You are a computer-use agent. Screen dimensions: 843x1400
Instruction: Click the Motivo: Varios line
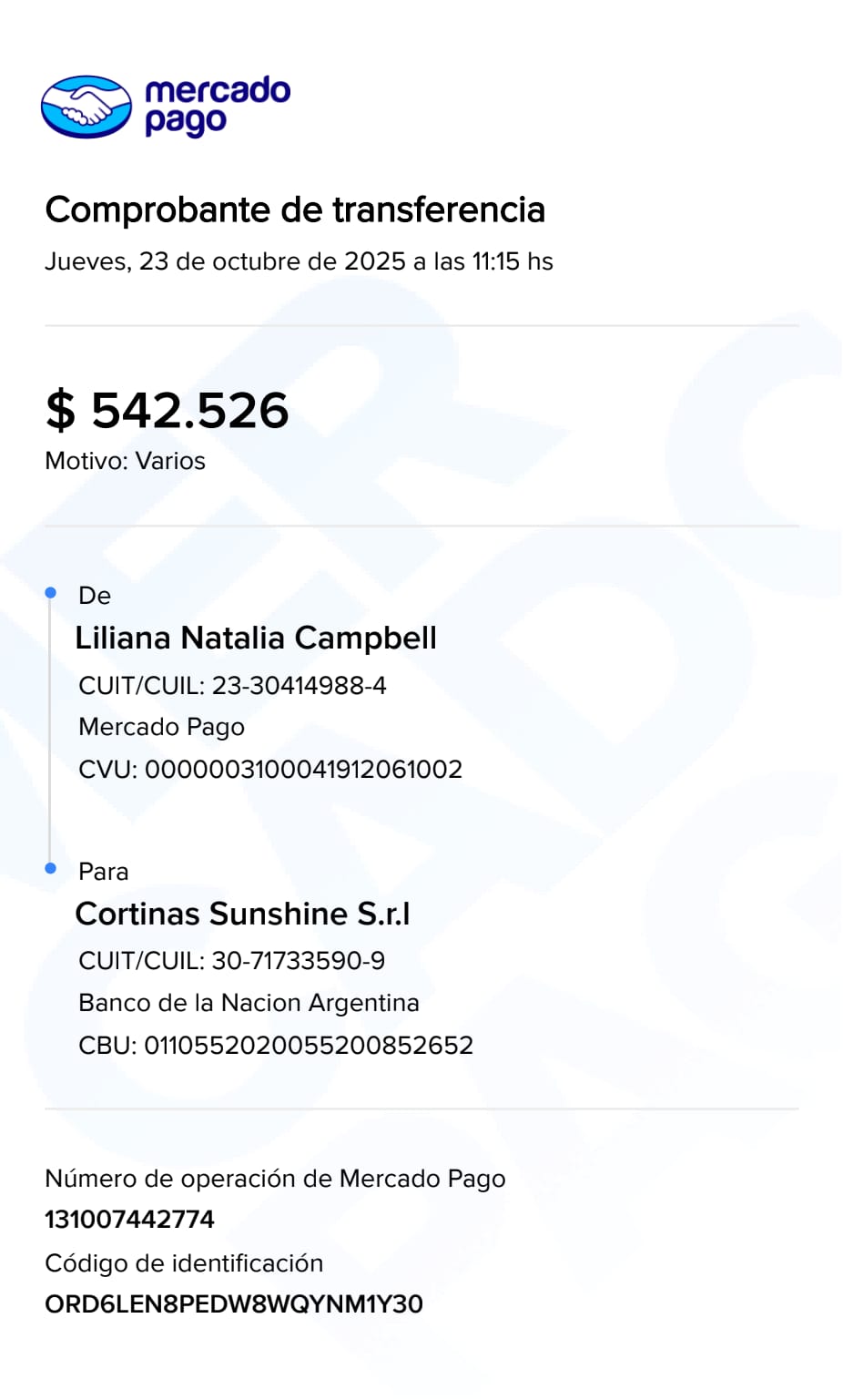(126, 461)
